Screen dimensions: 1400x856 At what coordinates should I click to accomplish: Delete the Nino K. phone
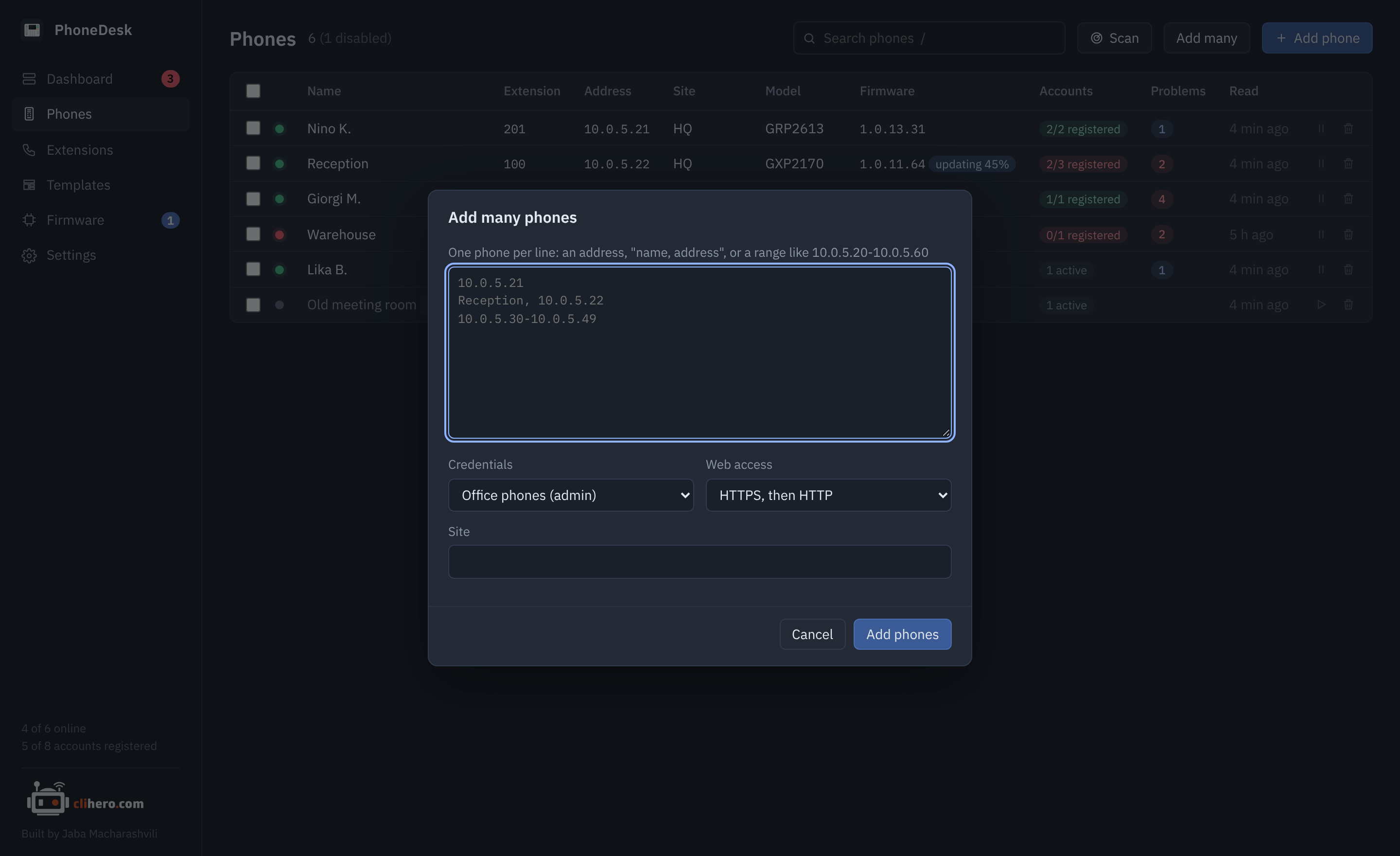1348,128
